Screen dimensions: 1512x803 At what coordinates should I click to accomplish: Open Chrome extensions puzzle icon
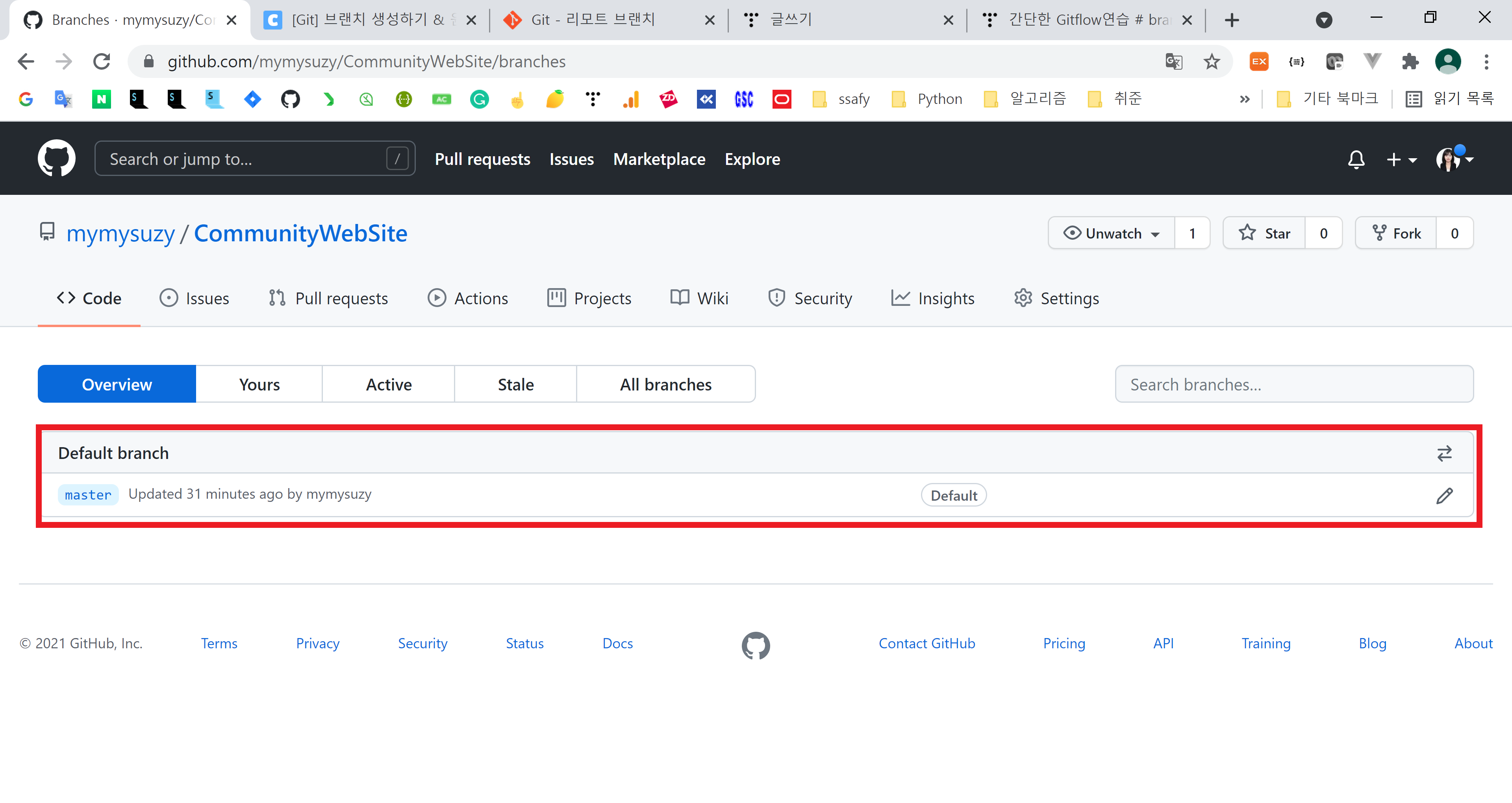pos(1410,62)
